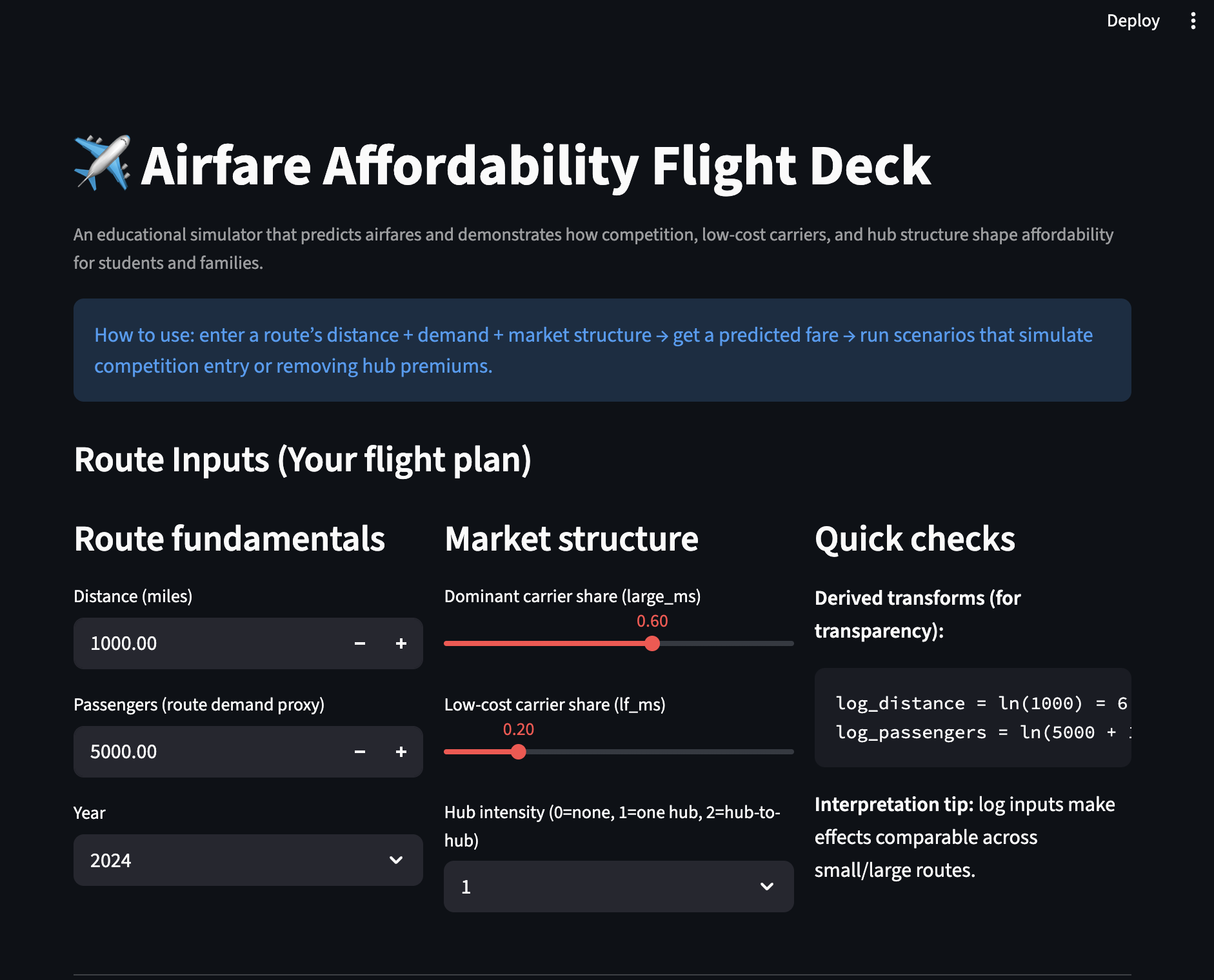Open the three-dot main menu
The image size is (1214, 980).
[1193, 21]
